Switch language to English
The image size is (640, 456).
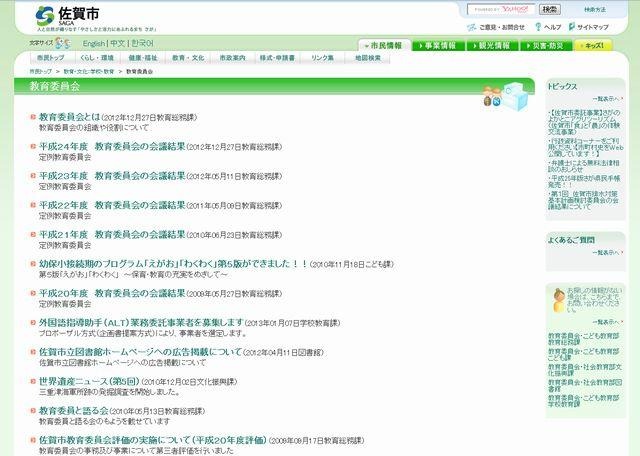(x=93, y=43)
